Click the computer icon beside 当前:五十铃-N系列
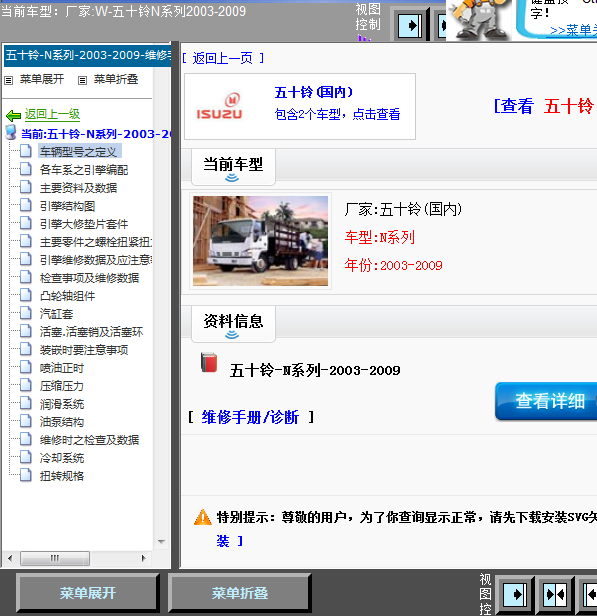The image size is (597, 616). [x=11, y=132]
